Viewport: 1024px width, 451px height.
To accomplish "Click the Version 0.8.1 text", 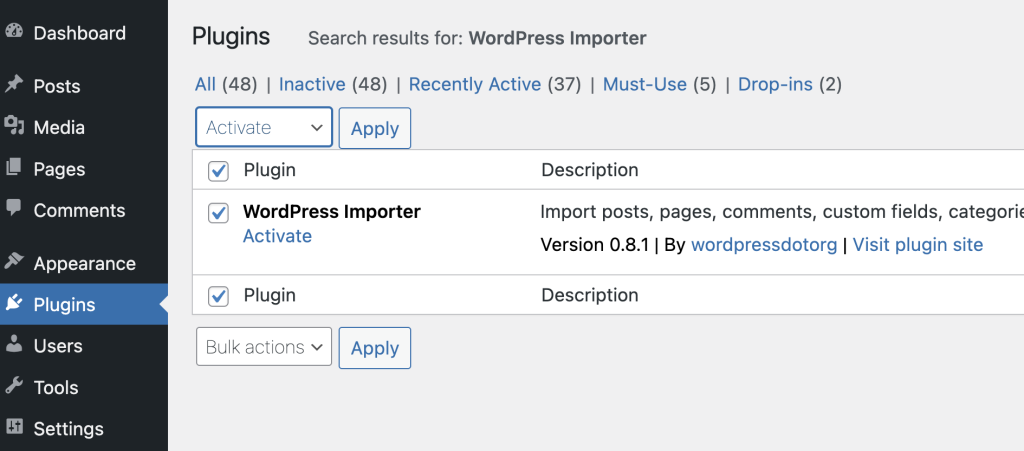I will pos(595,245).
